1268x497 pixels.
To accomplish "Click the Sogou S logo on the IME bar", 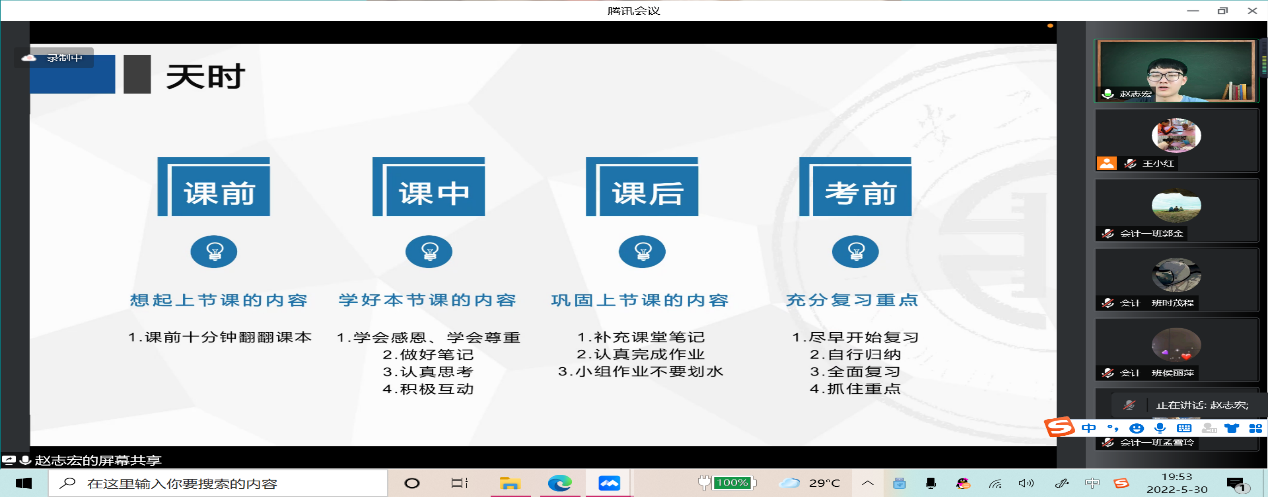I will (x=1060, y=428).
